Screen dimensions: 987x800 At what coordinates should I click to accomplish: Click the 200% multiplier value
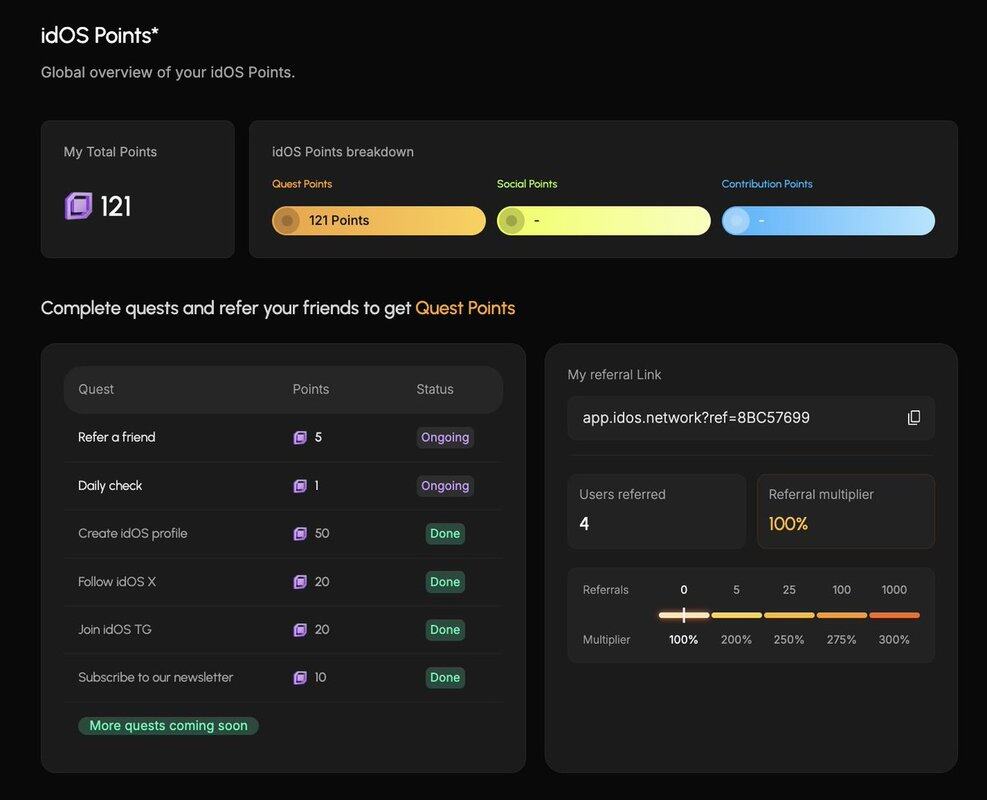click(x=736, y=639)
